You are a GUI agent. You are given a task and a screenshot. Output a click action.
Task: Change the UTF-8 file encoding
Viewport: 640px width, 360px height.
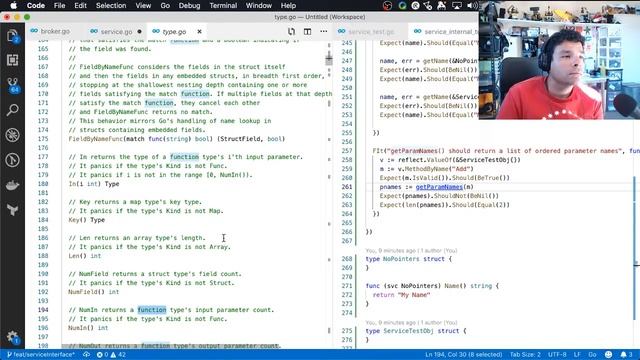point(557,355)
